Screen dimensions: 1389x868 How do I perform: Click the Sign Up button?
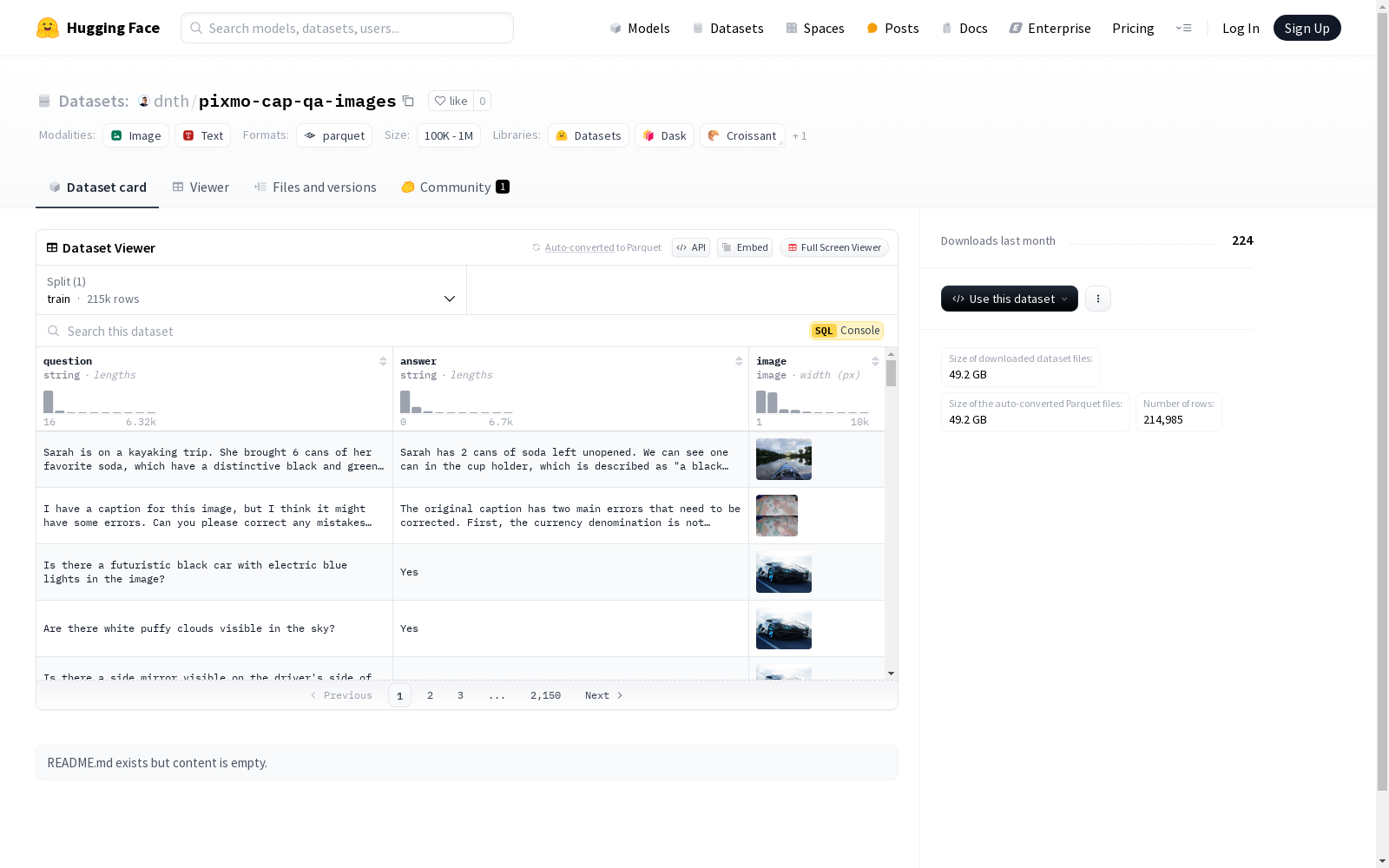coord(1307,28)
